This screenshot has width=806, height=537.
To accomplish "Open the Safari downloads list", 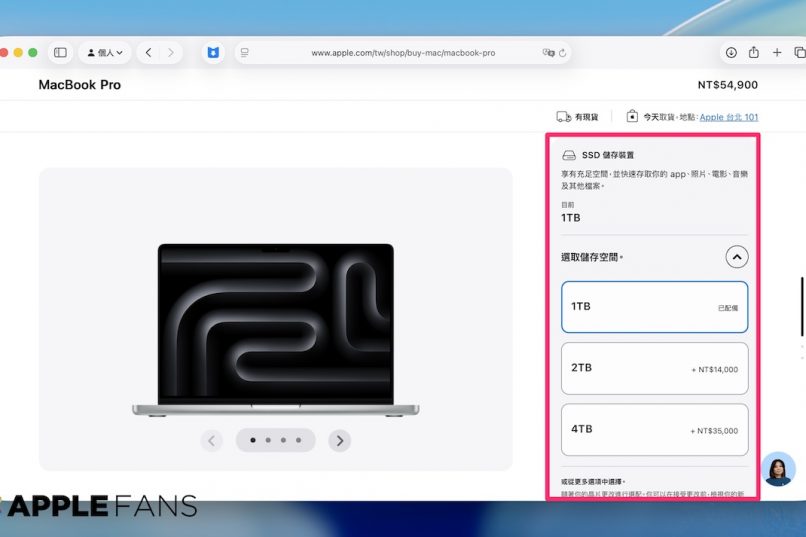I will pyautogui.click(x=731, y=53).
